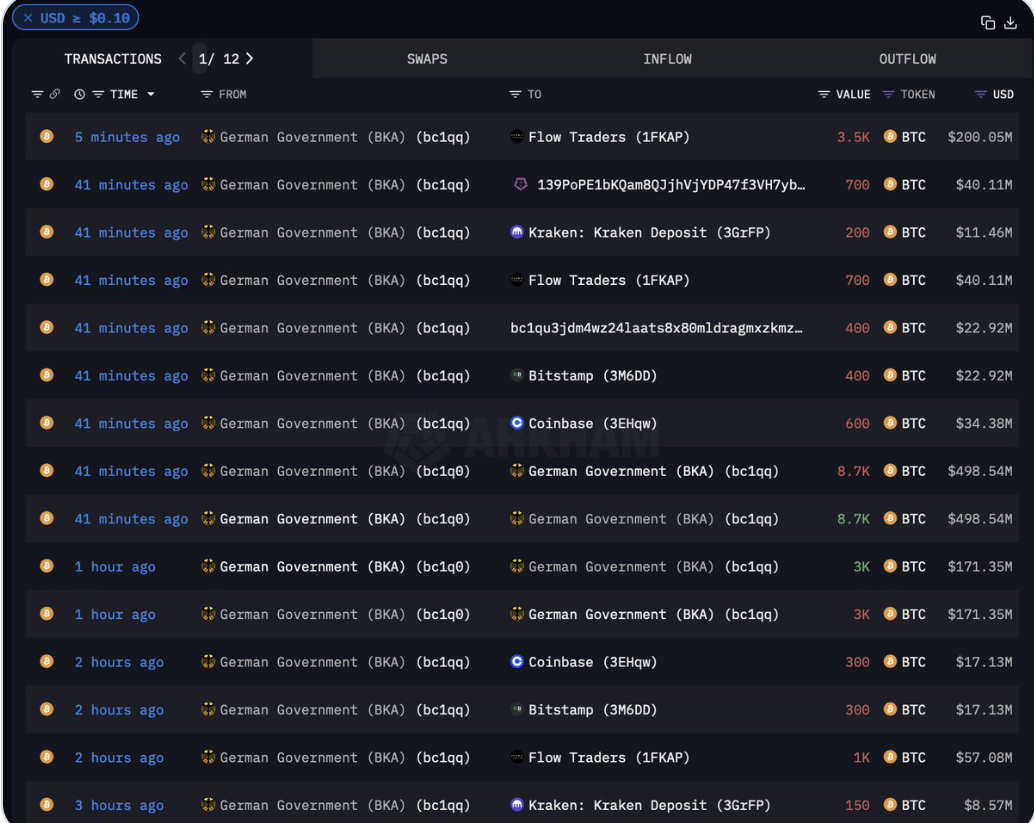Click Coinbase logo in the 300 BTC row

(517, 661)
